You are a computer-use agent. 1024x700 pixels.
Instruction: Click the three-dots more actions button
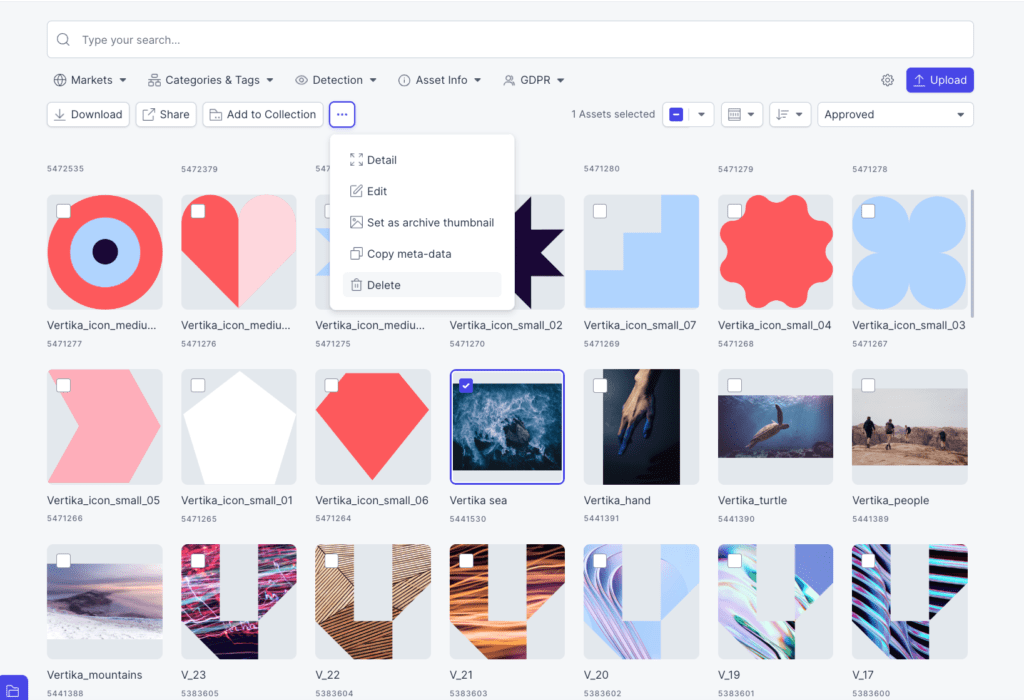point(342,114)
